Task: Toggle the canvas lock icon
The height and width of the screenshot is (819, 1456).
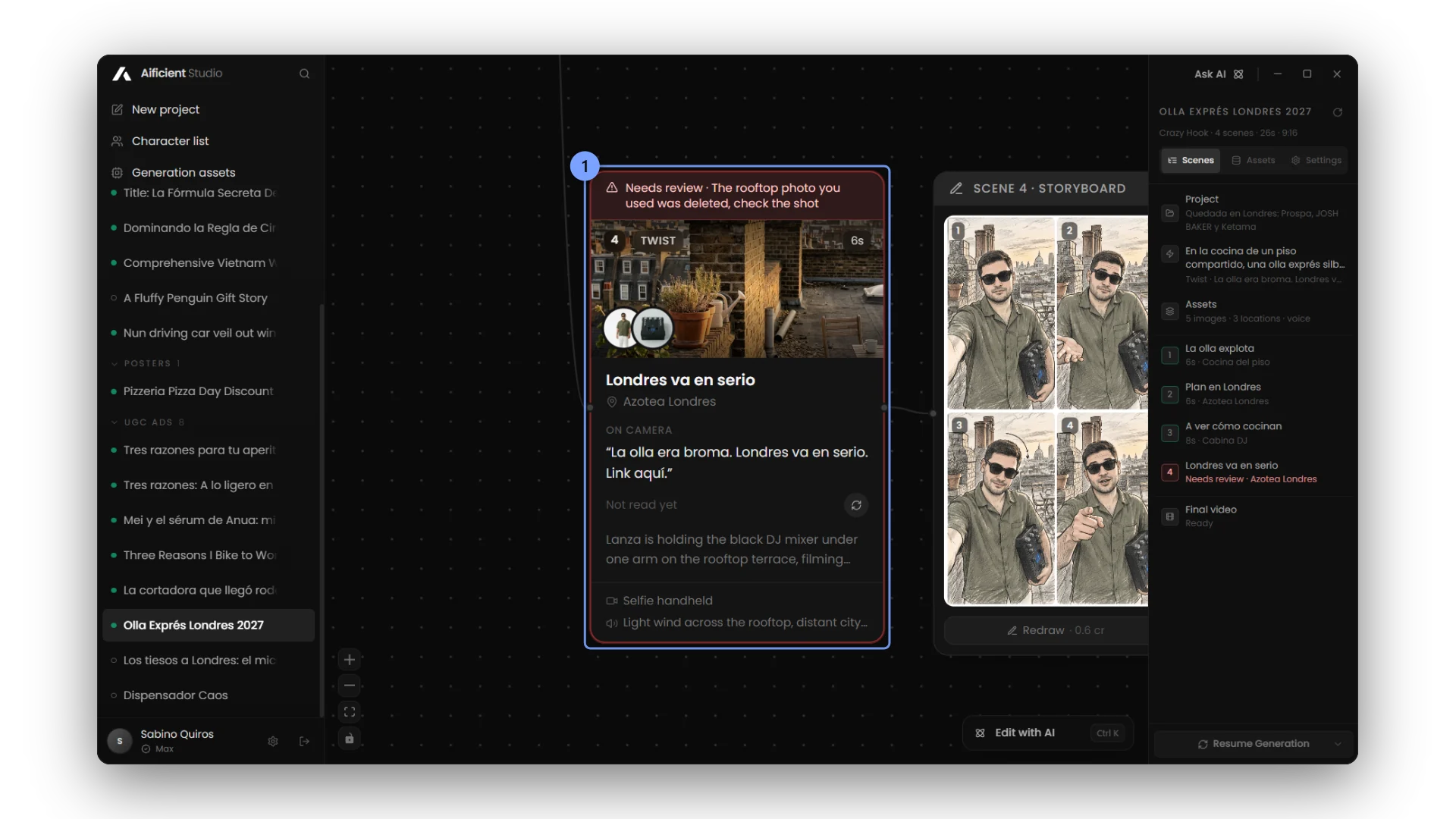Action: 350,739
